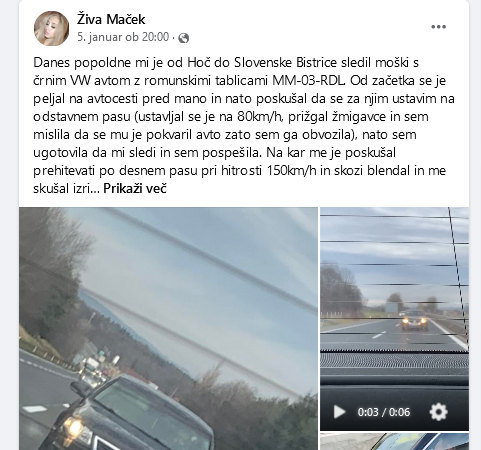Click headlights of following car in video
This screenshot has width=481, height=450.
(x=414, y=321)
